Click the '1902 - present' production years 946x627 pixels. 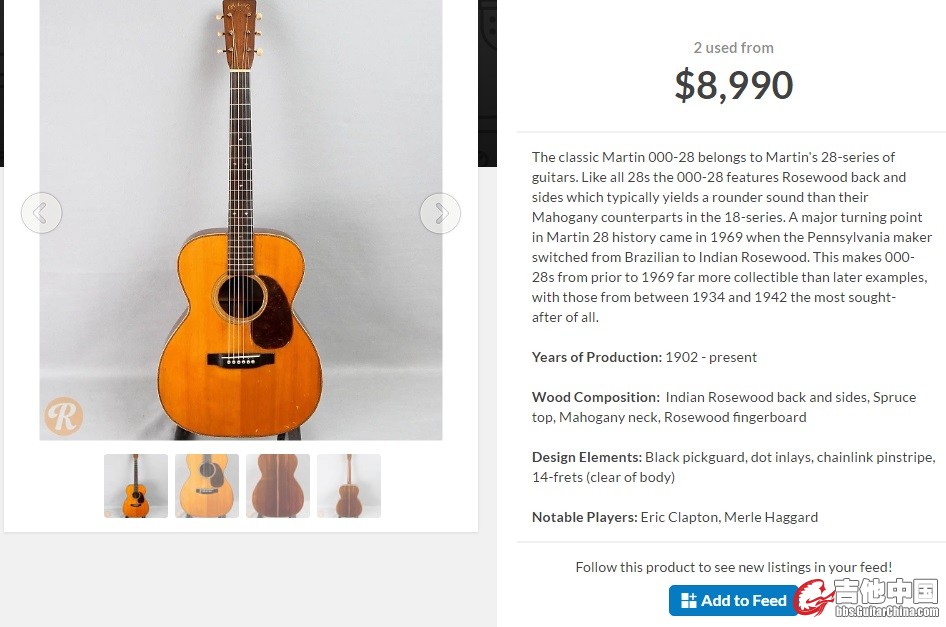(711, 357)
